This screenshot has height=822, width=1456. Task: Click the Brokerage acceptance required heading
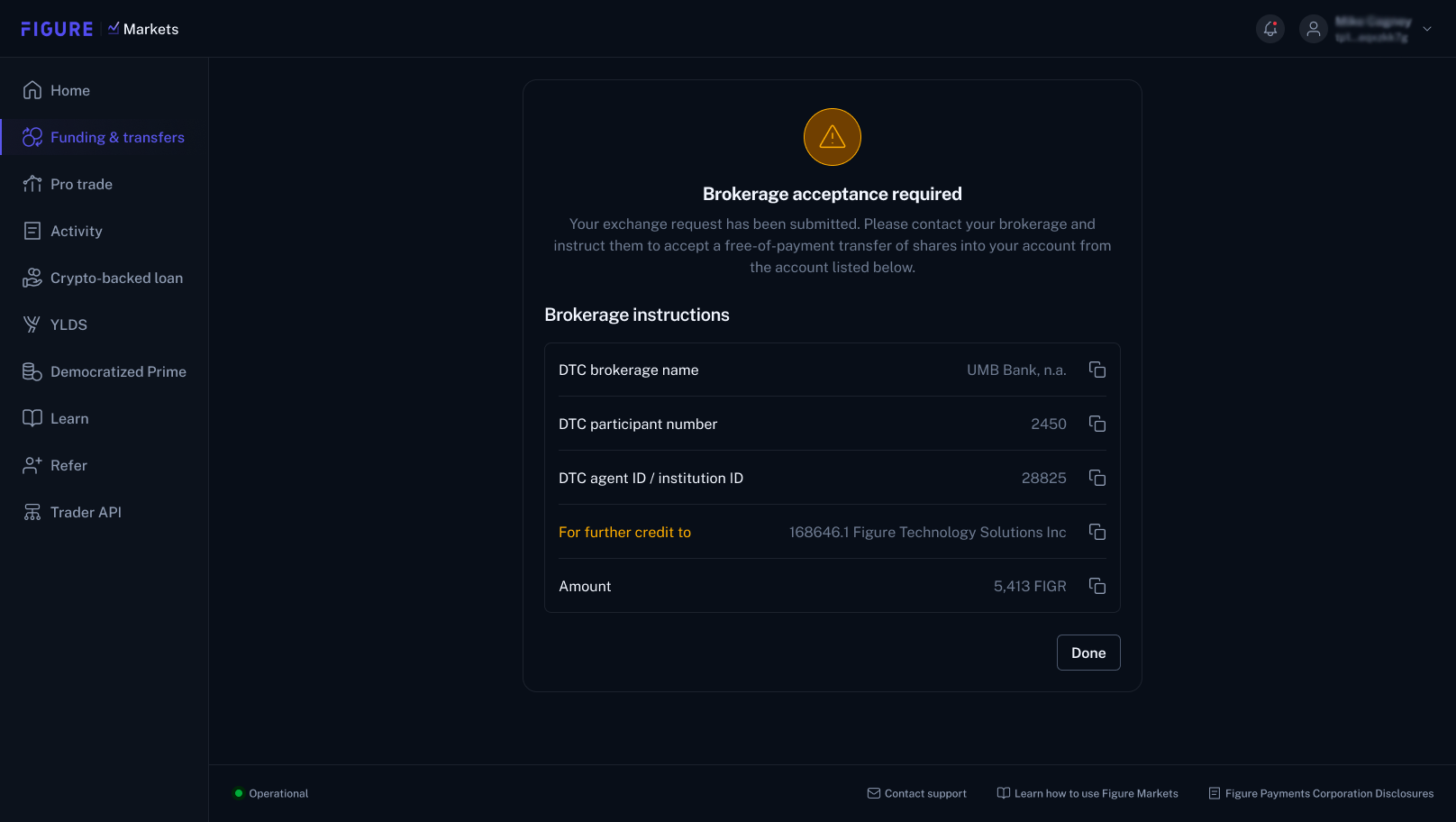pyautogui.click(x=833, y=194)
